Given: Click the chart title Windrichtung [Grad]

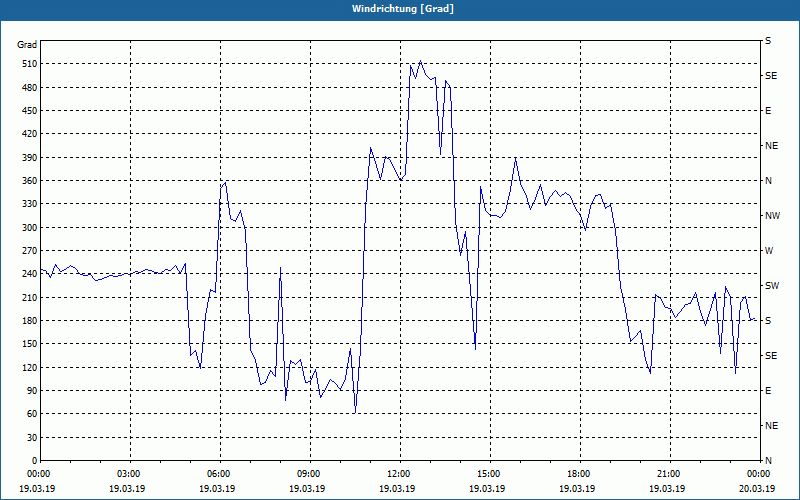Looking at the screenshot, I should coord(403,9).
